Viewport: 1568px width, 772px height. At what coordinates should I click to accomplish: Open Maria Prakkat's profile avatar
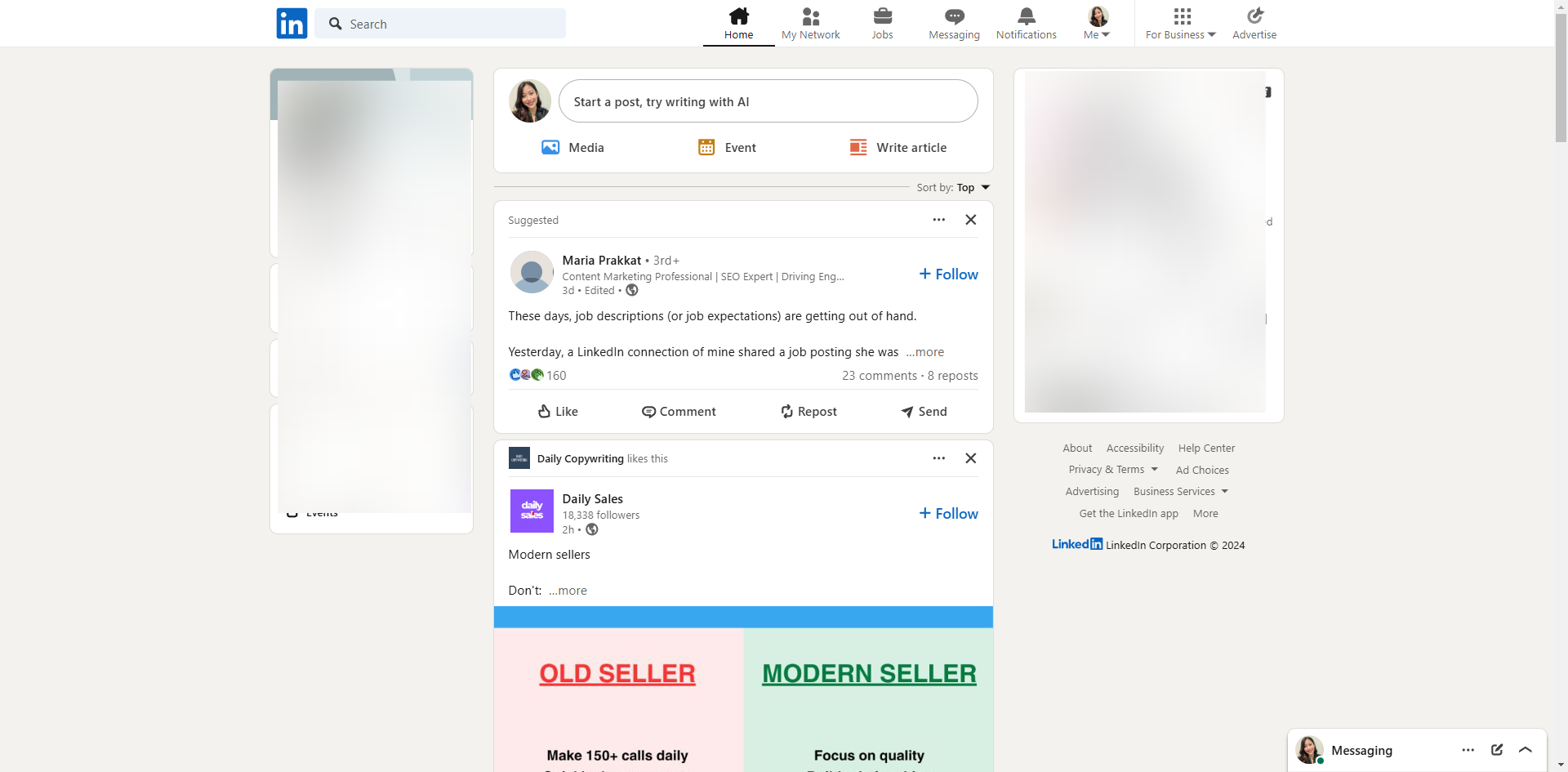[x=532, y=272]
